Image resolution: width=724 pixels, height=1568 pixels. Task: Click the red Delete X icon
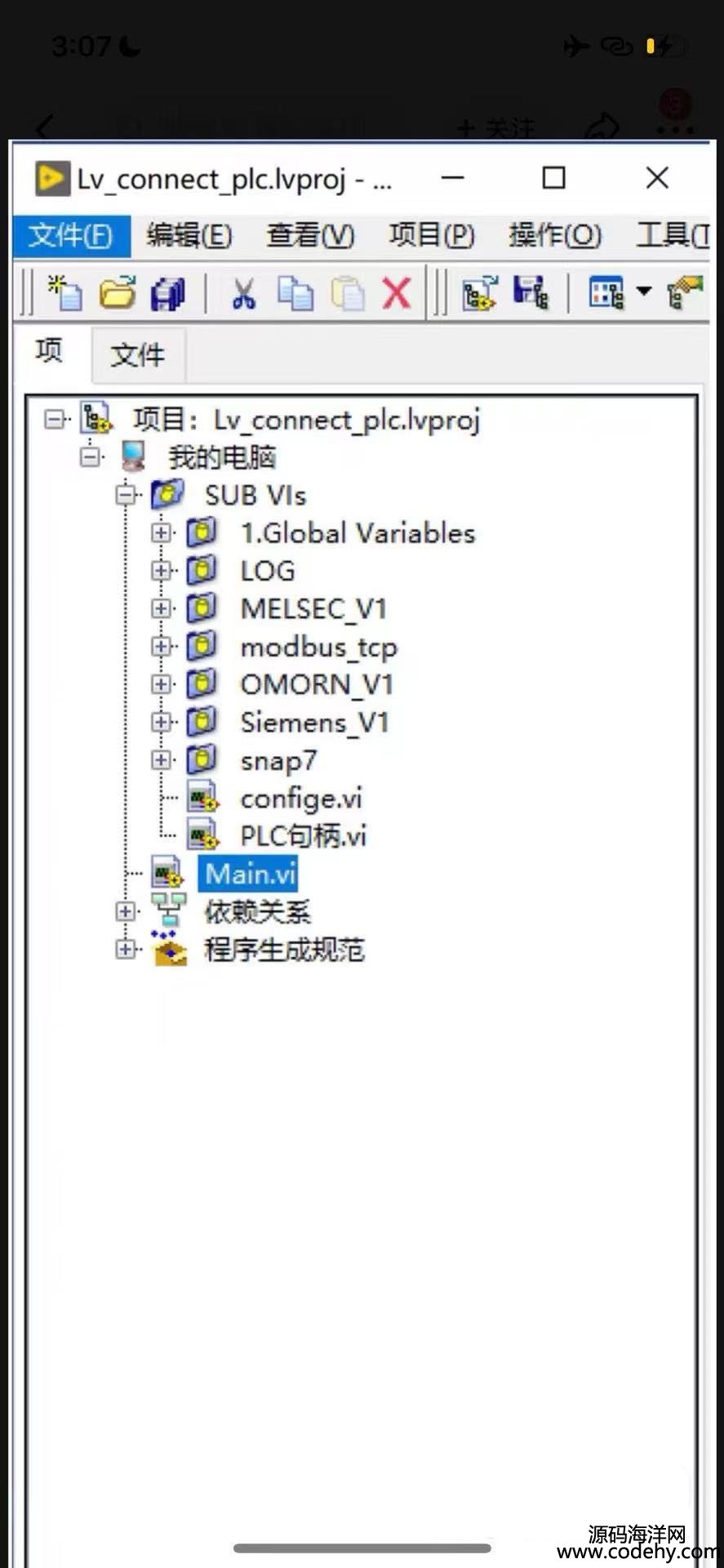[x=398, y=293]
